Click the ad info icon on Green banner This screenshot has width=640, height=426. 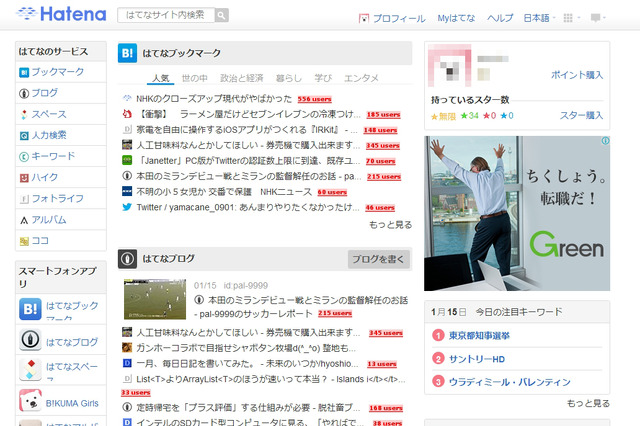click(x=605, y=141)
